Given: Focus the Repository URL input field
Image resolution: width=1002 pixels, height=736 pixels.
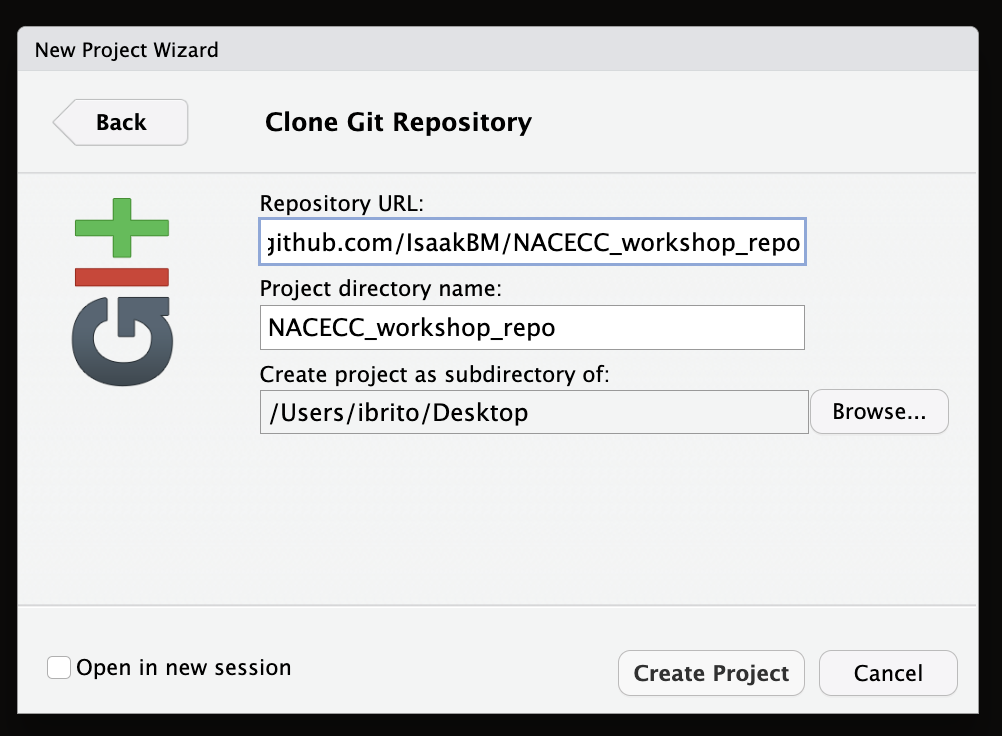Looking at the screenshot, I should tap(531, 243).
